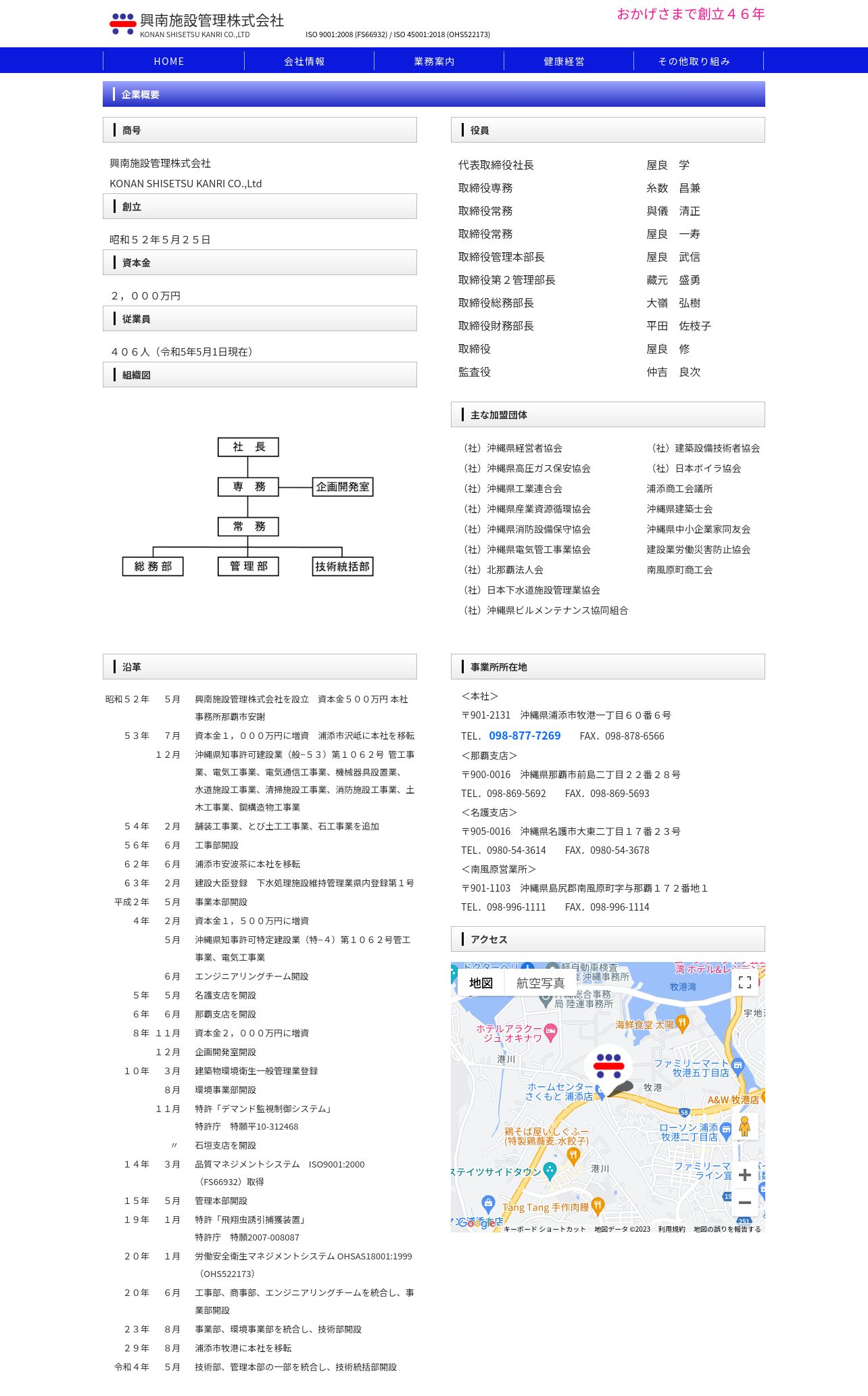868x1396 pixels.
Task: Zoom in on the map
Action: click(x=744, y=1175)
